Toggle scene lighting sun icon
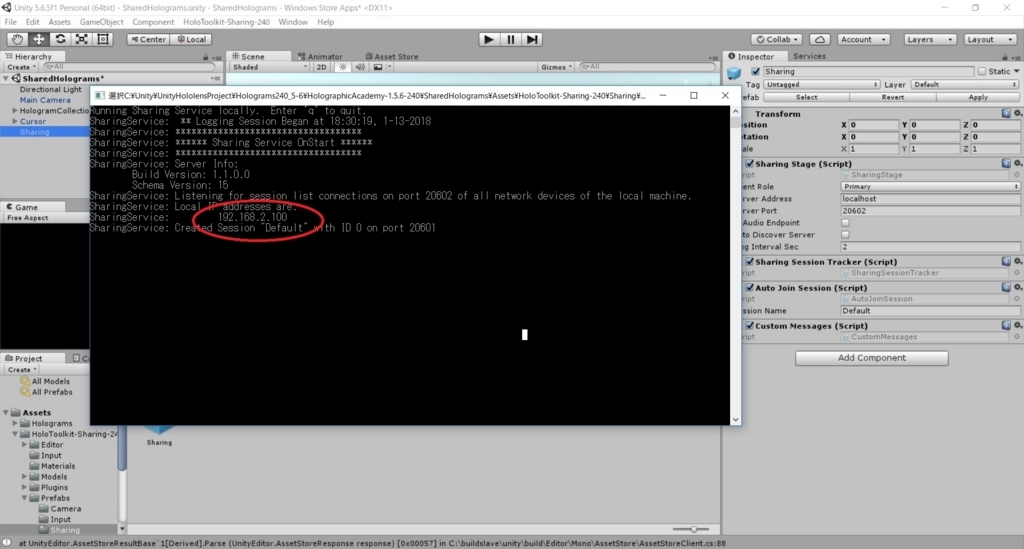Image resolution: width=1024 pixels, height=549 pixels. click(x=342, y=67)
